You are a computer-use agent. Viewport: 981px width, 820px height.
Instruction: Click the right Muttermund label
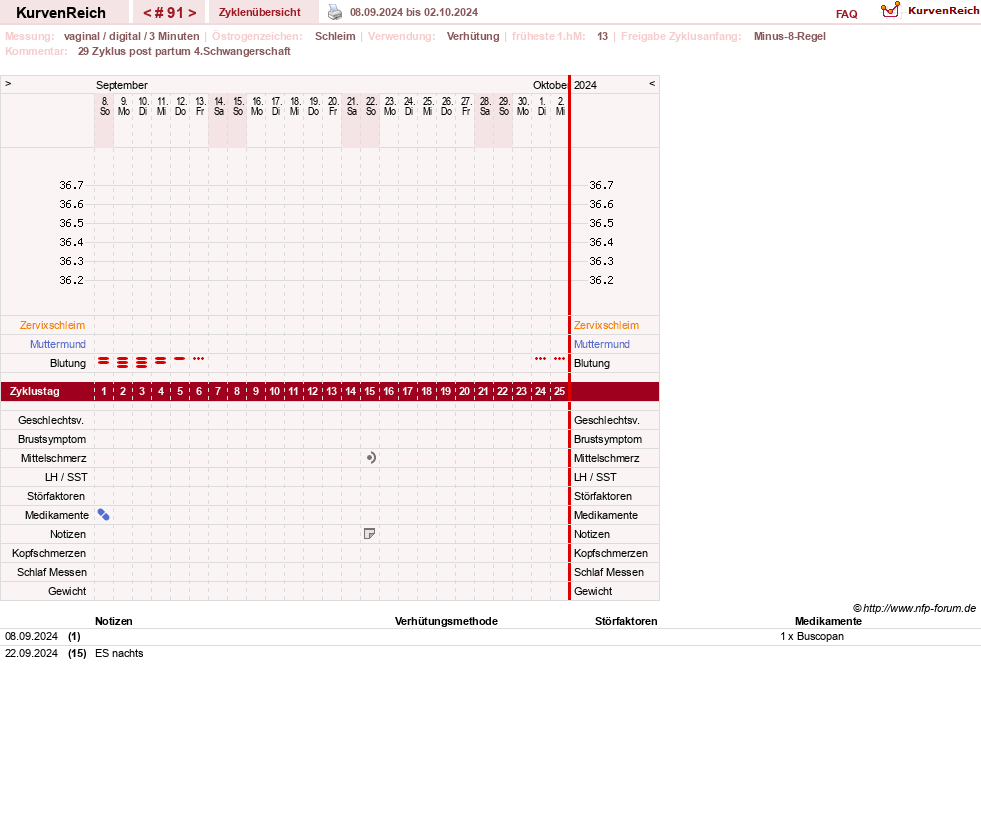pos(602,344)
